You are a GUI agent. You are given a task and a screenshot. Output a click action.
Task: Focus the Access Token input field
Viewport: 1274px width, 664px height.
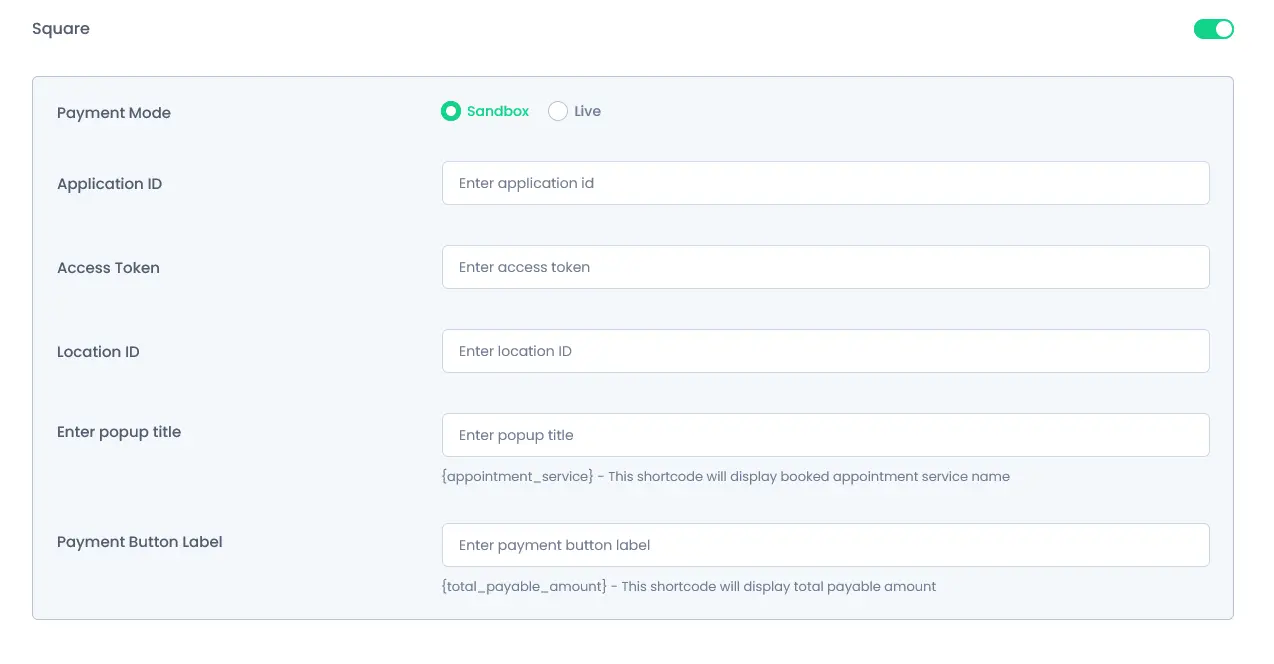(826, 267)
